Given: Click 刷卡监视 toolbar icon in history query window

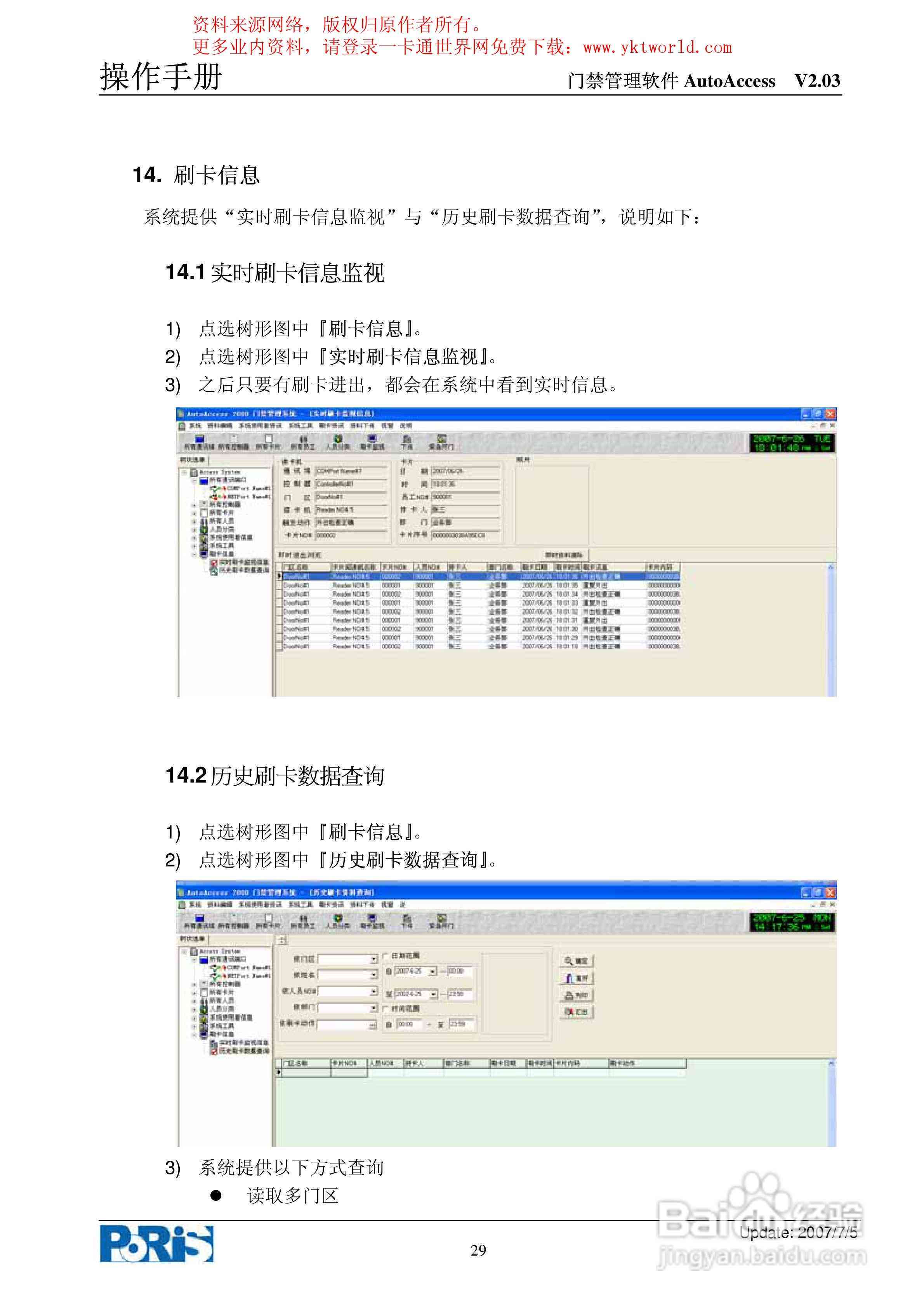Looking at the screenshot, I should coord(372,922).
